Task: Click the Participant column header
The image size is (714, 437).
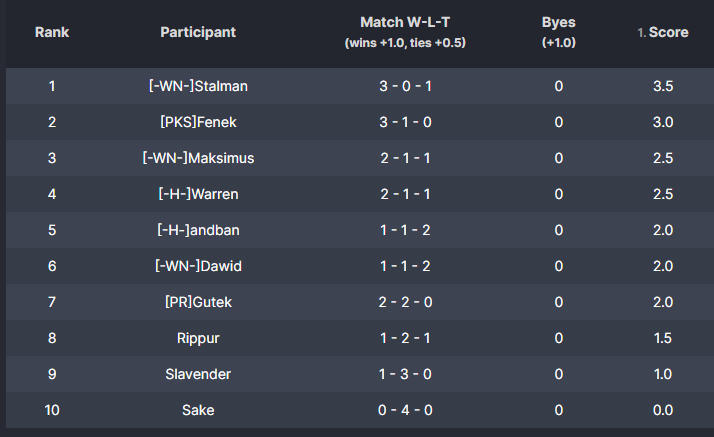Action: 198,32
